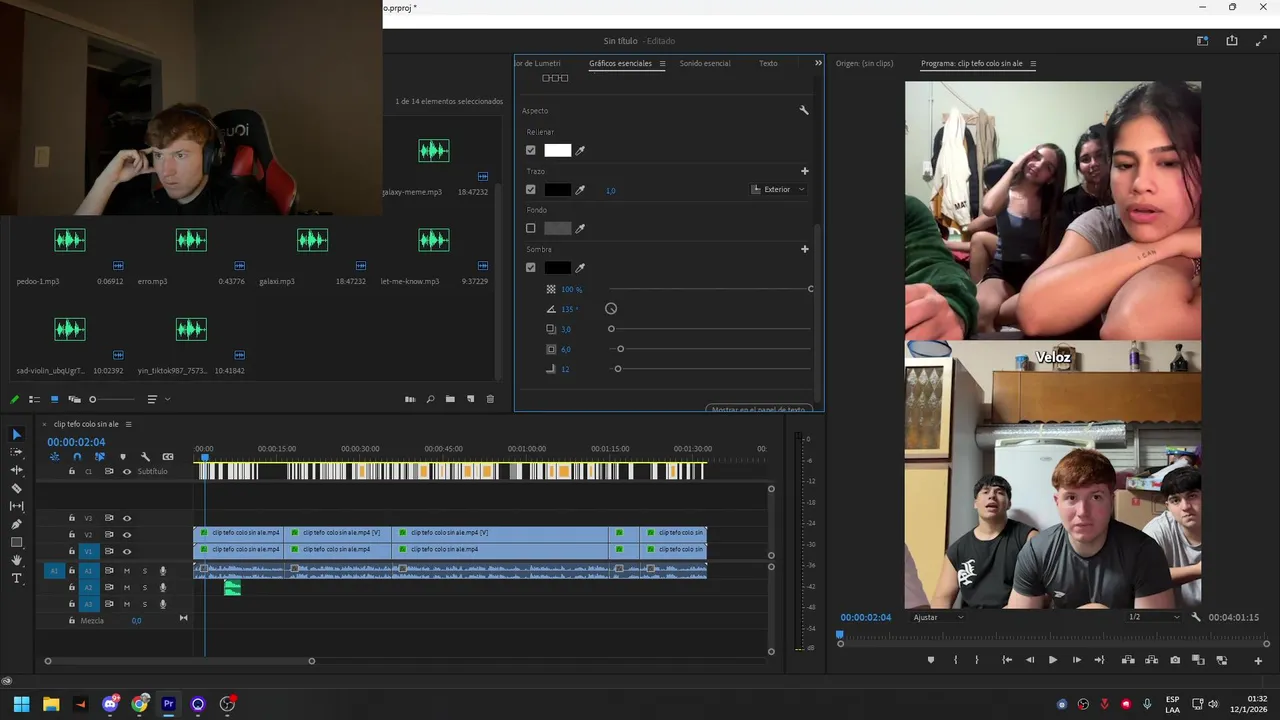
Task: Open the stroke Exterior dropdown
Action: coord(778,189)
